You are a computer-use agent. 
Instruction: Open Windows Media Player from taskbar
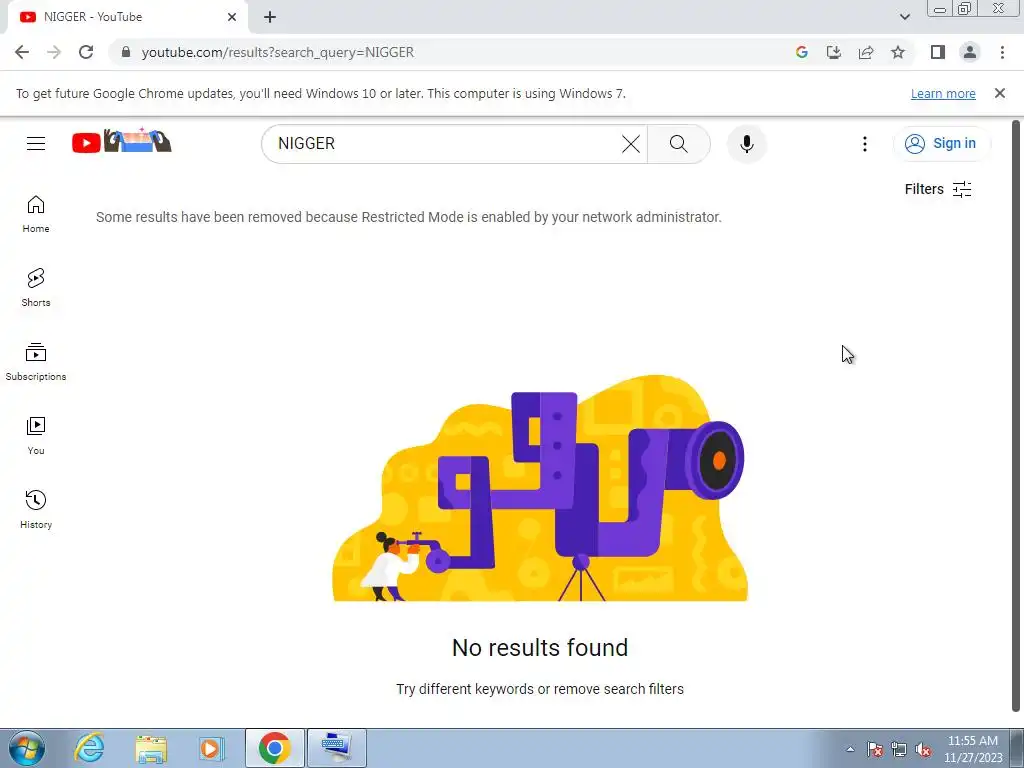[212, 748]
